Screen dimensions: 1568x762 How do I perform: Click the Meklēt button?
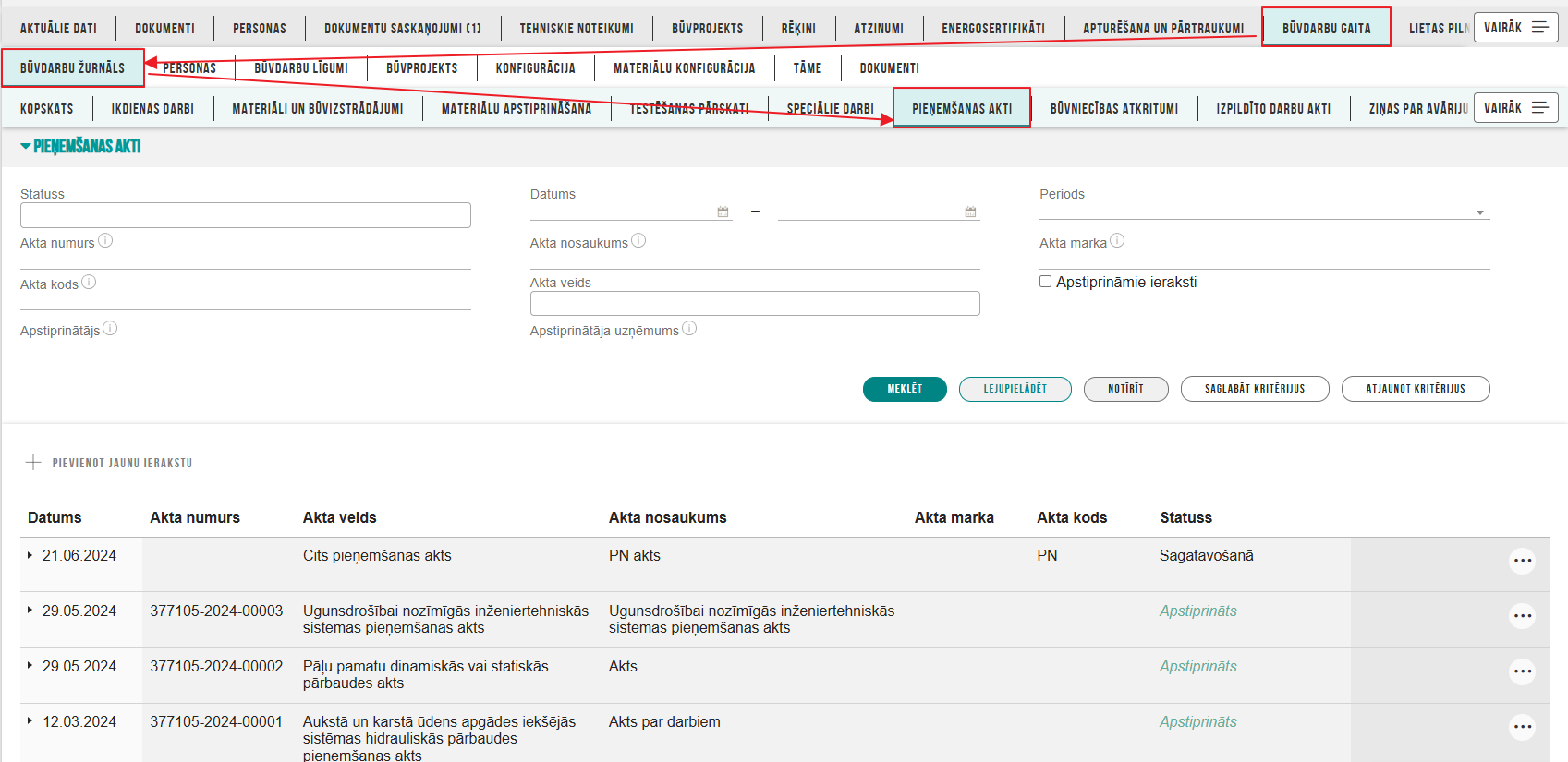coord(905,389)
